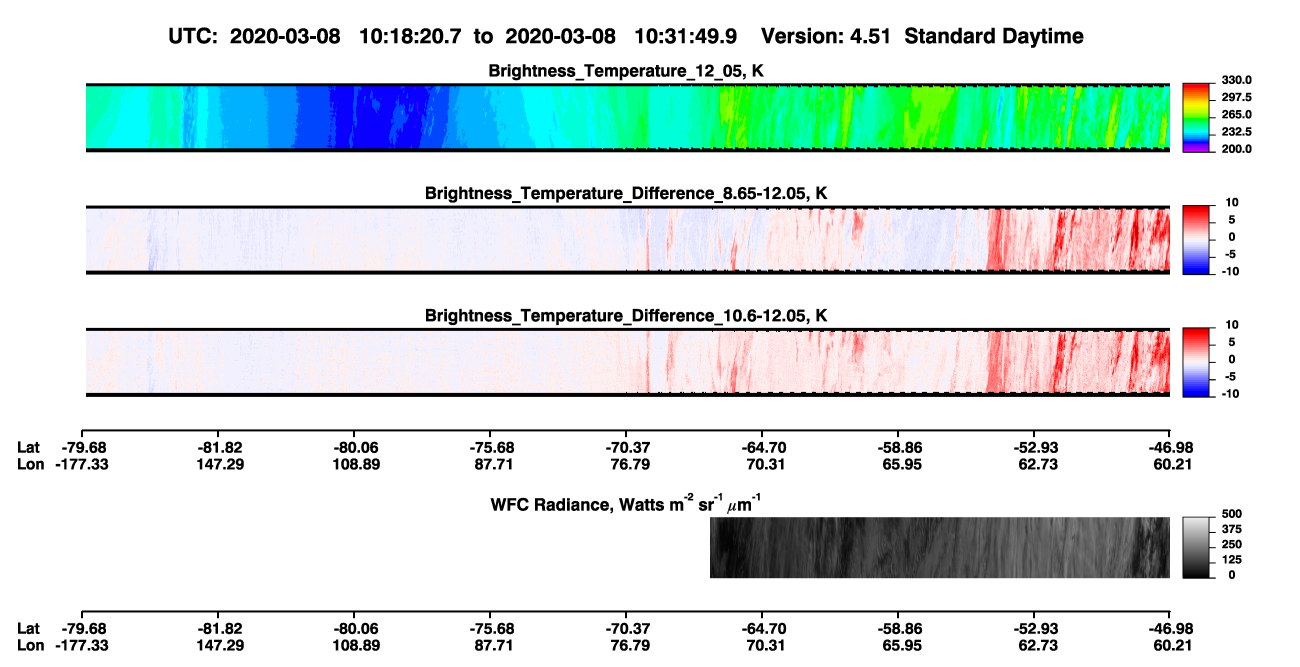
Task: Click the 125 label on WFC colorbar
Action: tap(1231, 560)
